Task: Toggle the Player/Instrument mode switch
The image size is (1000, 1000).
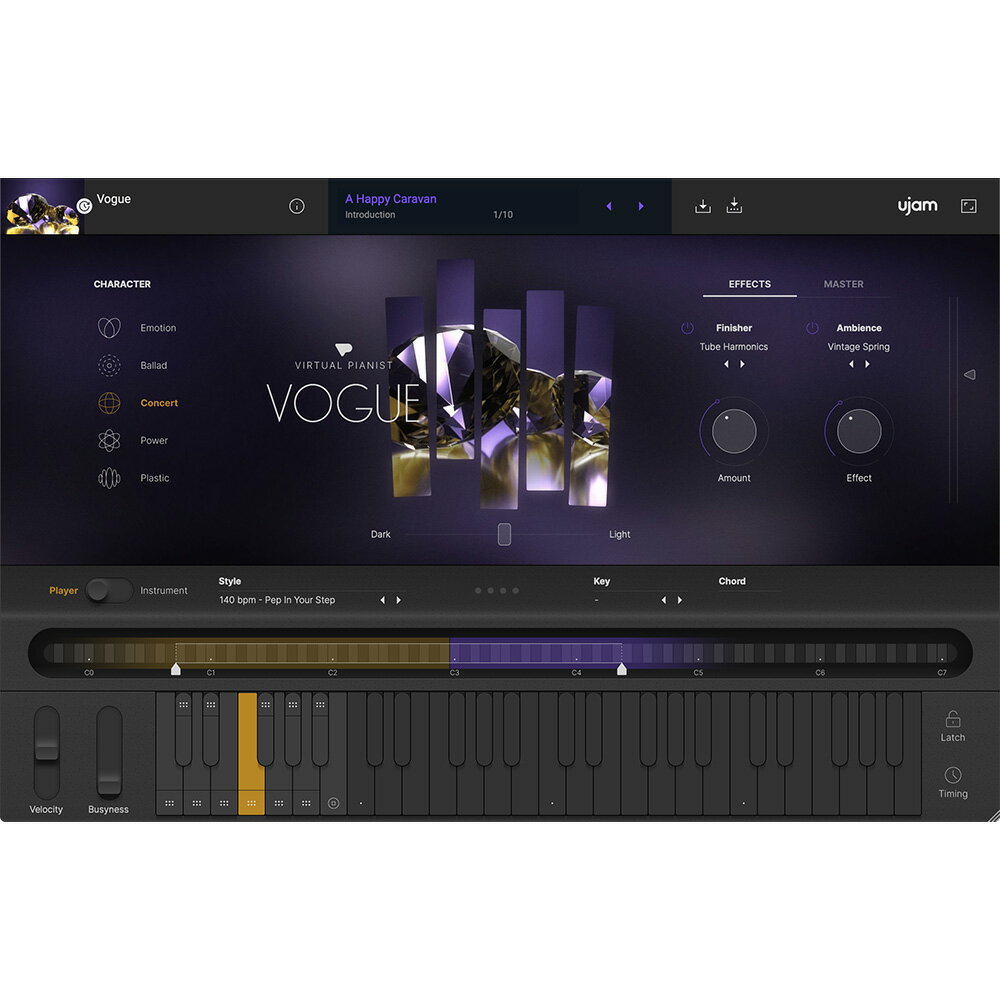Action: (109, 591)
